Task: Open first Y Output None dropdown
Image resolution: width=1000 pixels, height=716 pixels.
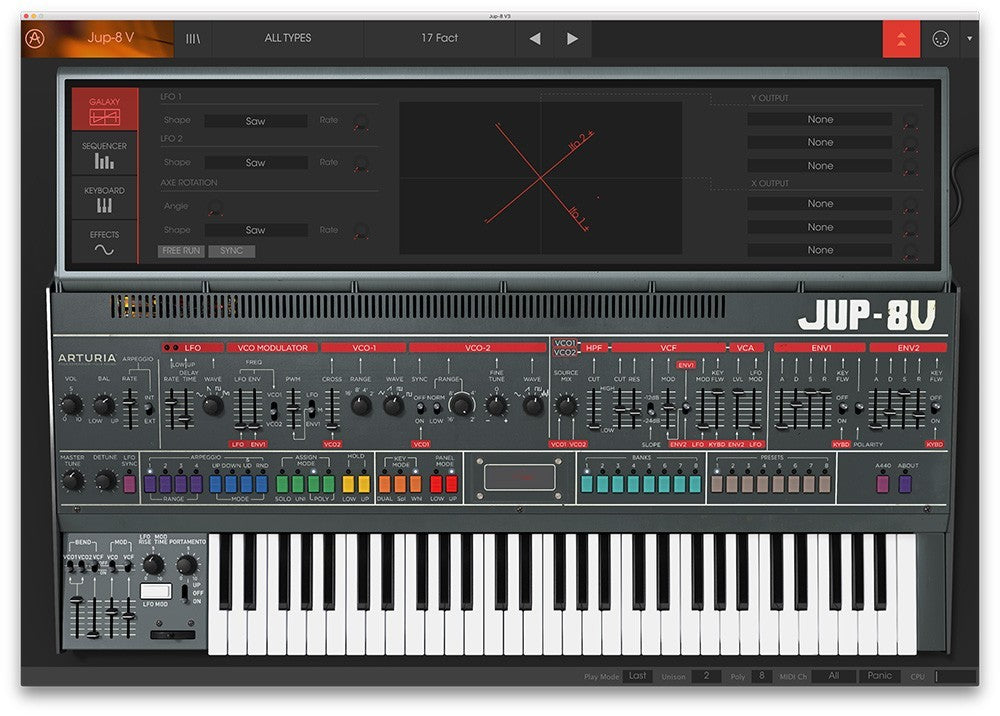Action: [820, 119]
